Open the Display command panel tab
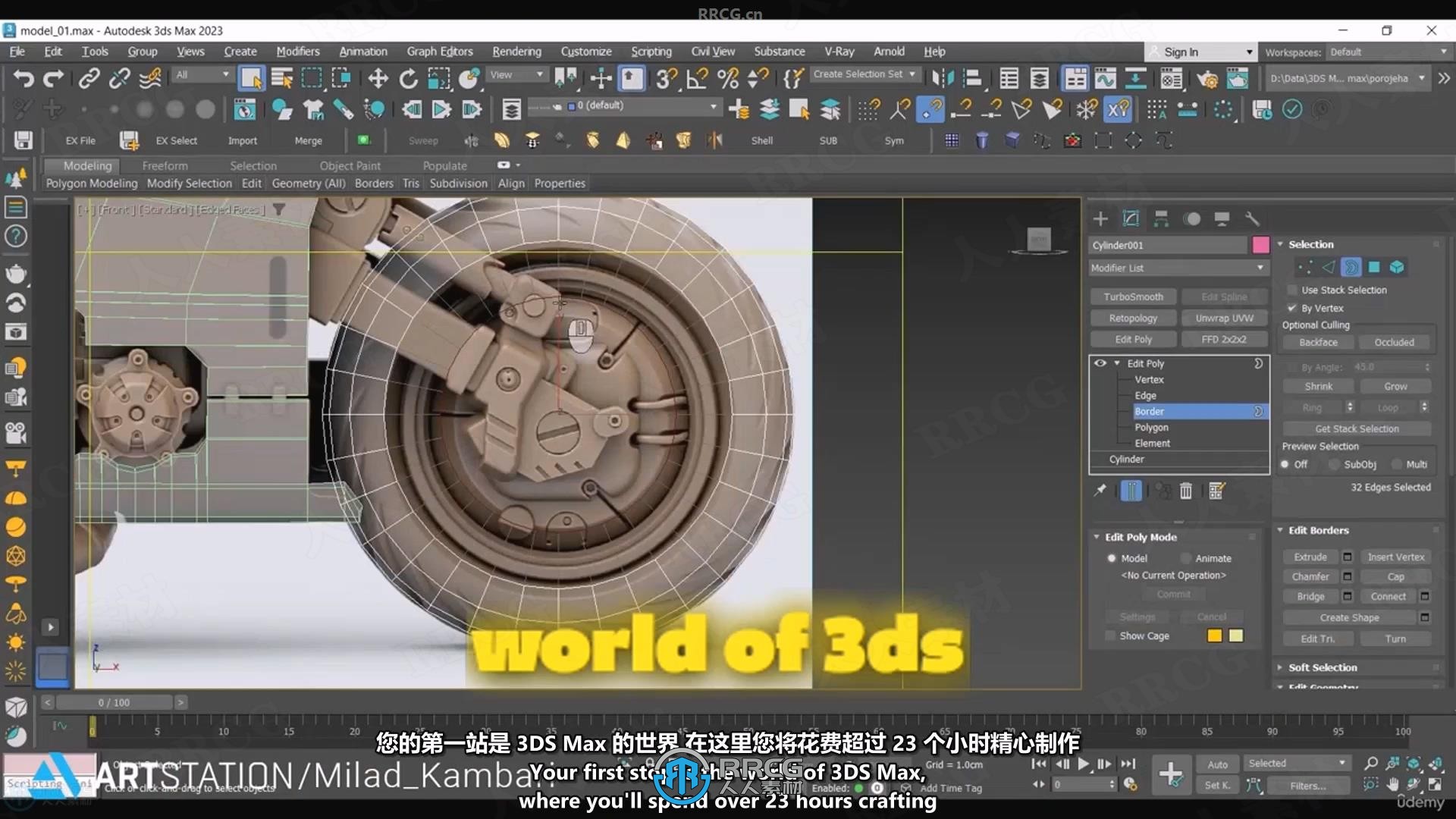Screen dimensions: 1456x819 click(1222, 219)
